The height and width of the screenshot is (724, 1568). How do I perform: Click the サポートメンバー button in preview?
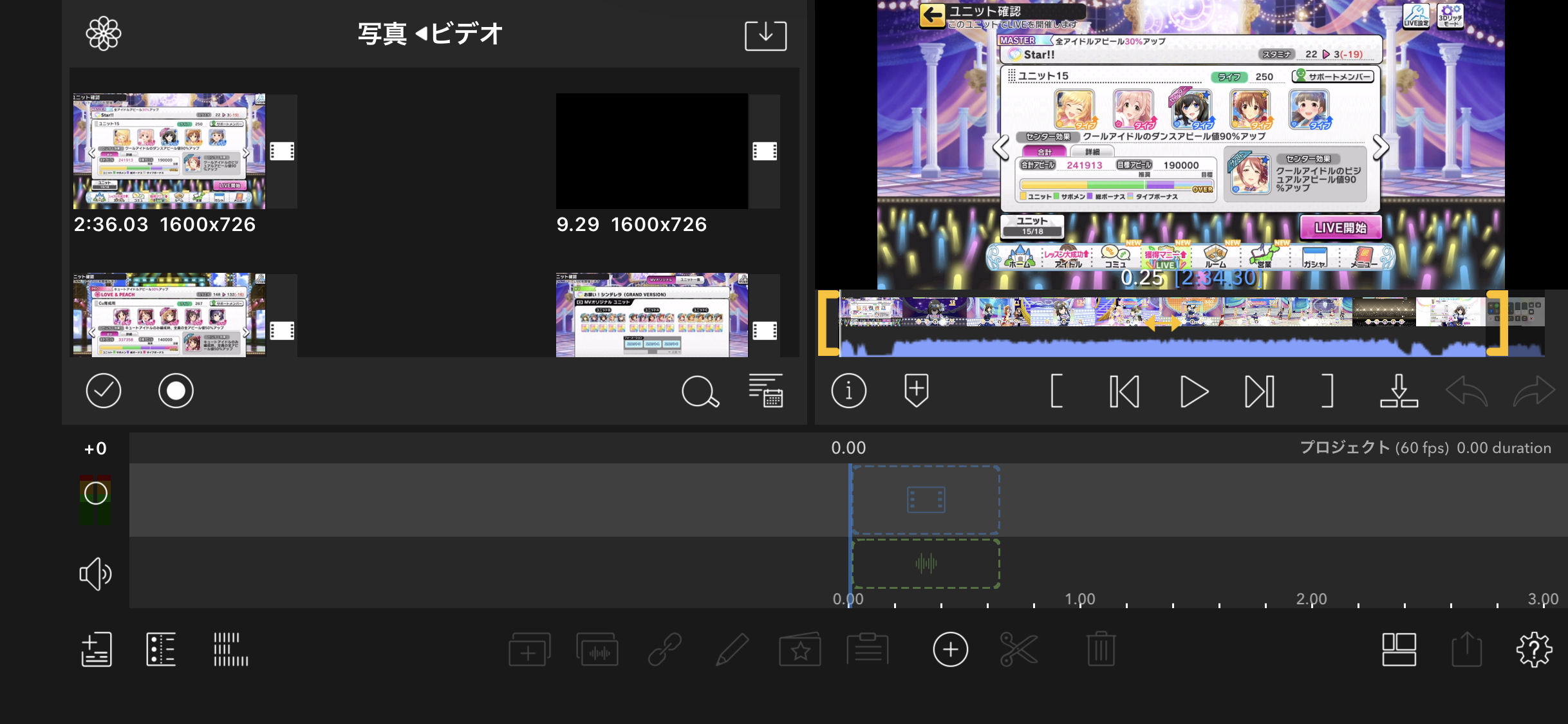[1333, 77]
